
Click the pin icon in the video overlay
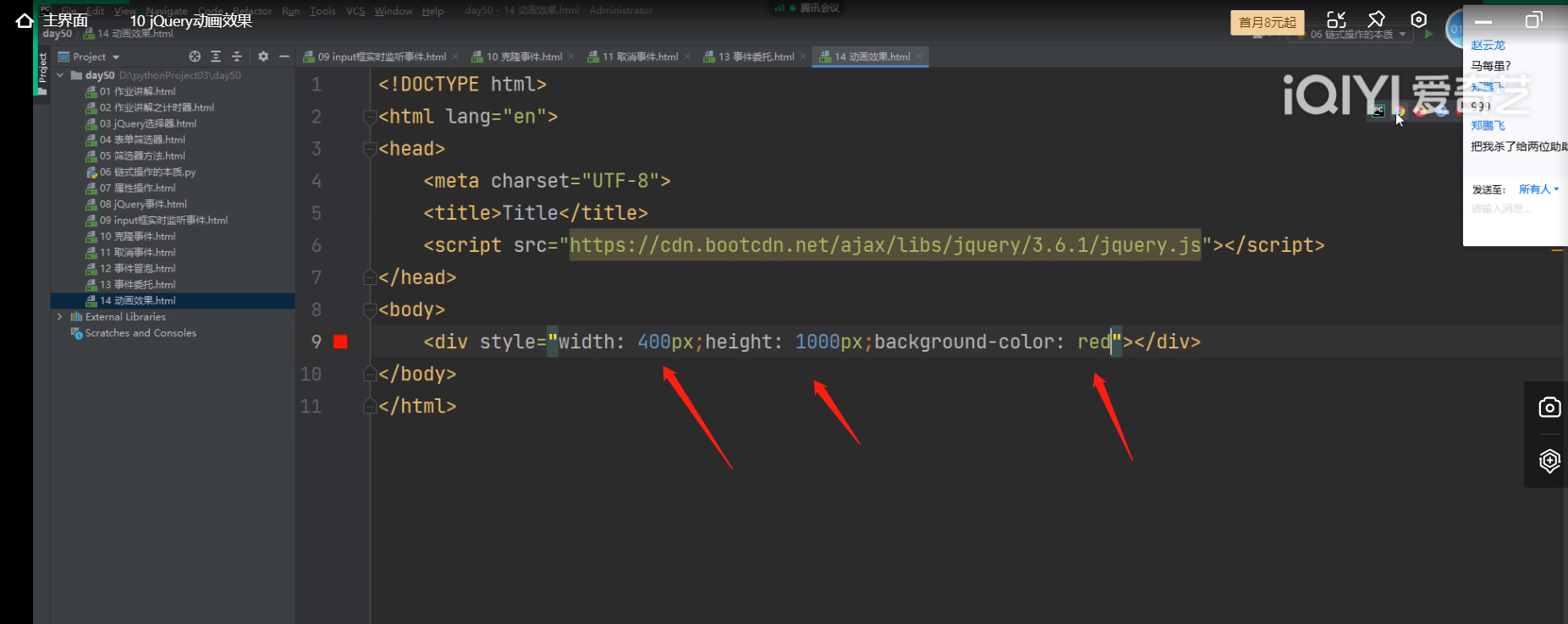point(1377,19)
